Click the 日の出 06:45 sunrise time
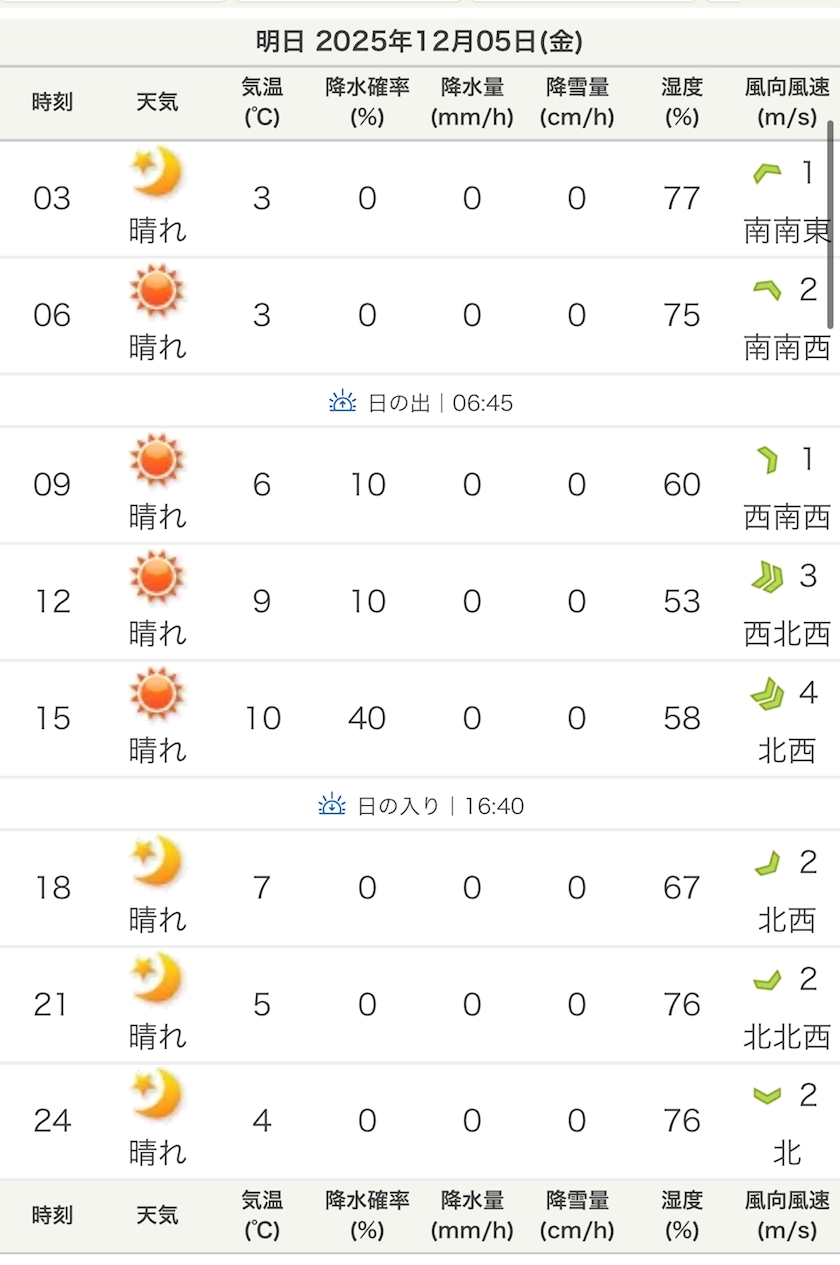 pyautogui.click(x=440, y=403)
